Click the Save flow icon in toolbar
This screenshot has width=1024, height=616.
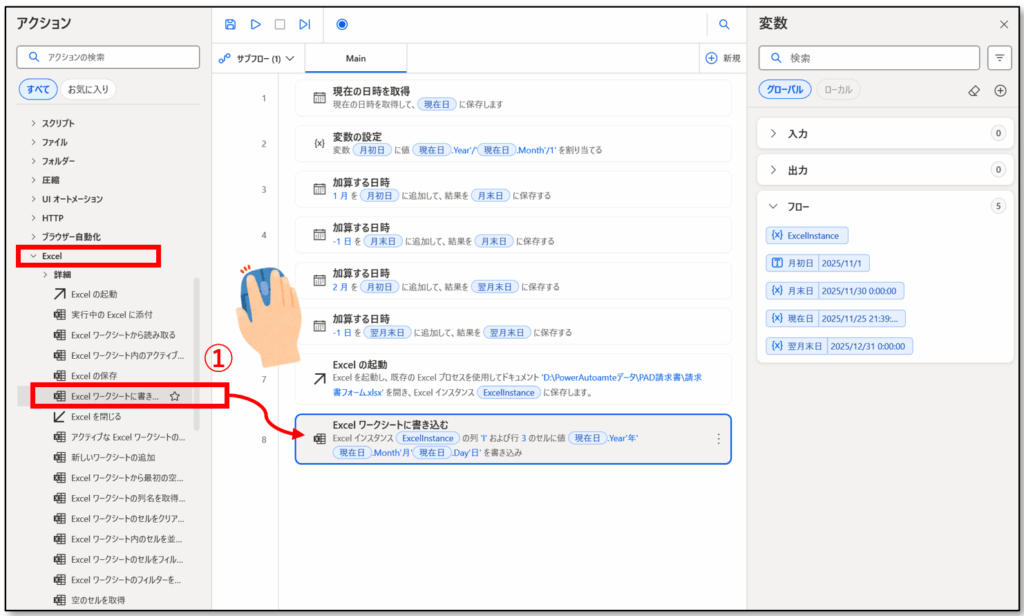click(231, 24)
